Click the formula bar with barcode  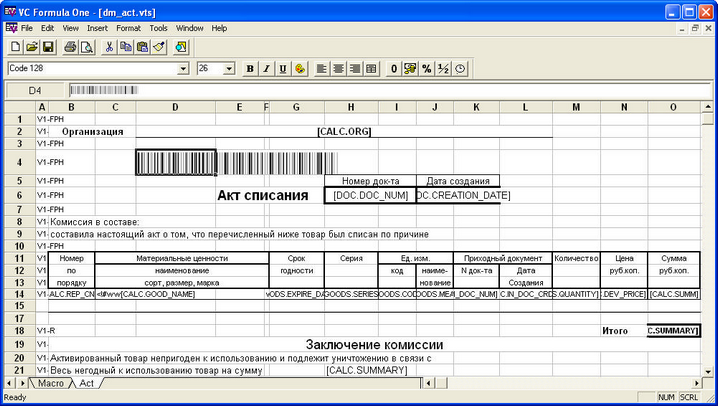click(x=390, y=90)
